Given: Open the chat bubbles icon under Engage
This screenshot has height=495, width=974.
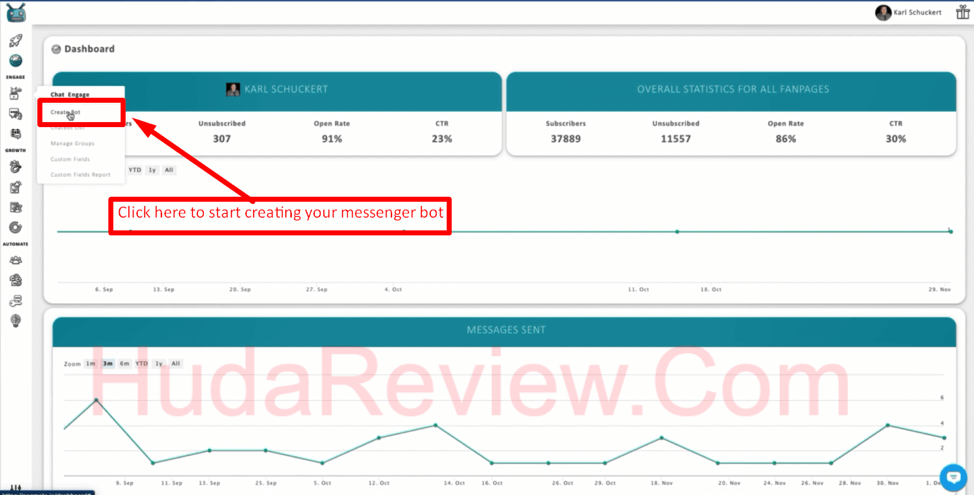Looking at the screenshot, I should (16, 114).
